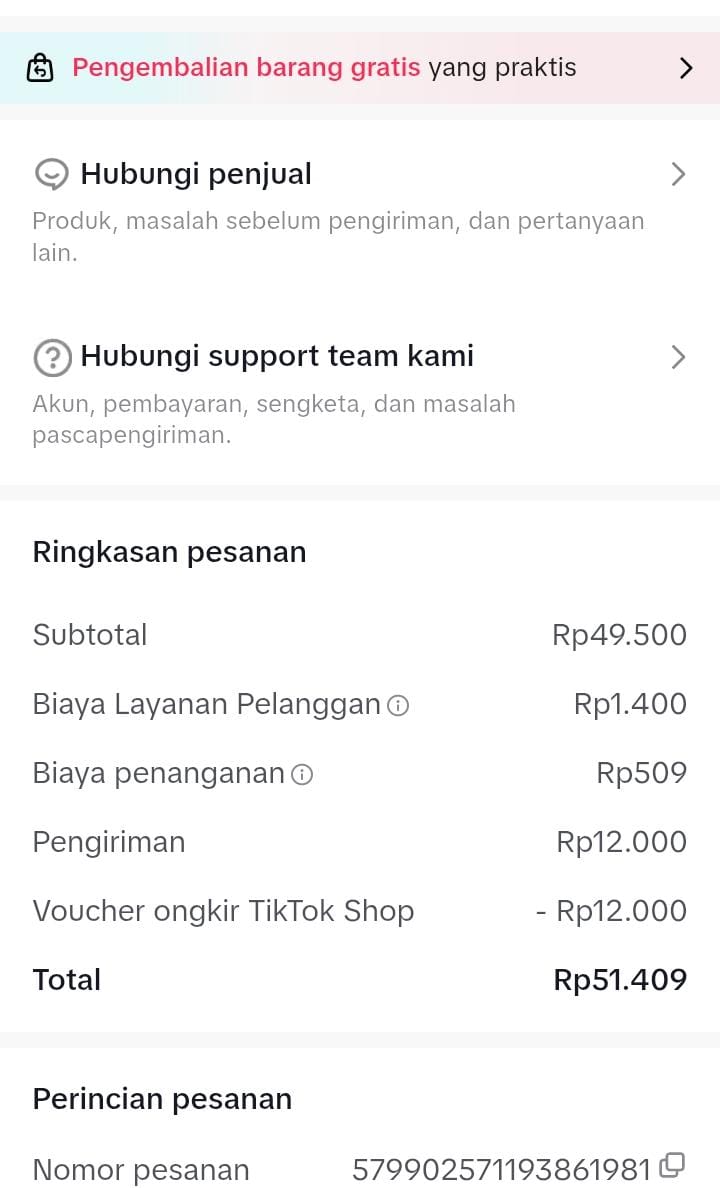
Task: Open support team chevron arrow
Action: pos(678,357)
